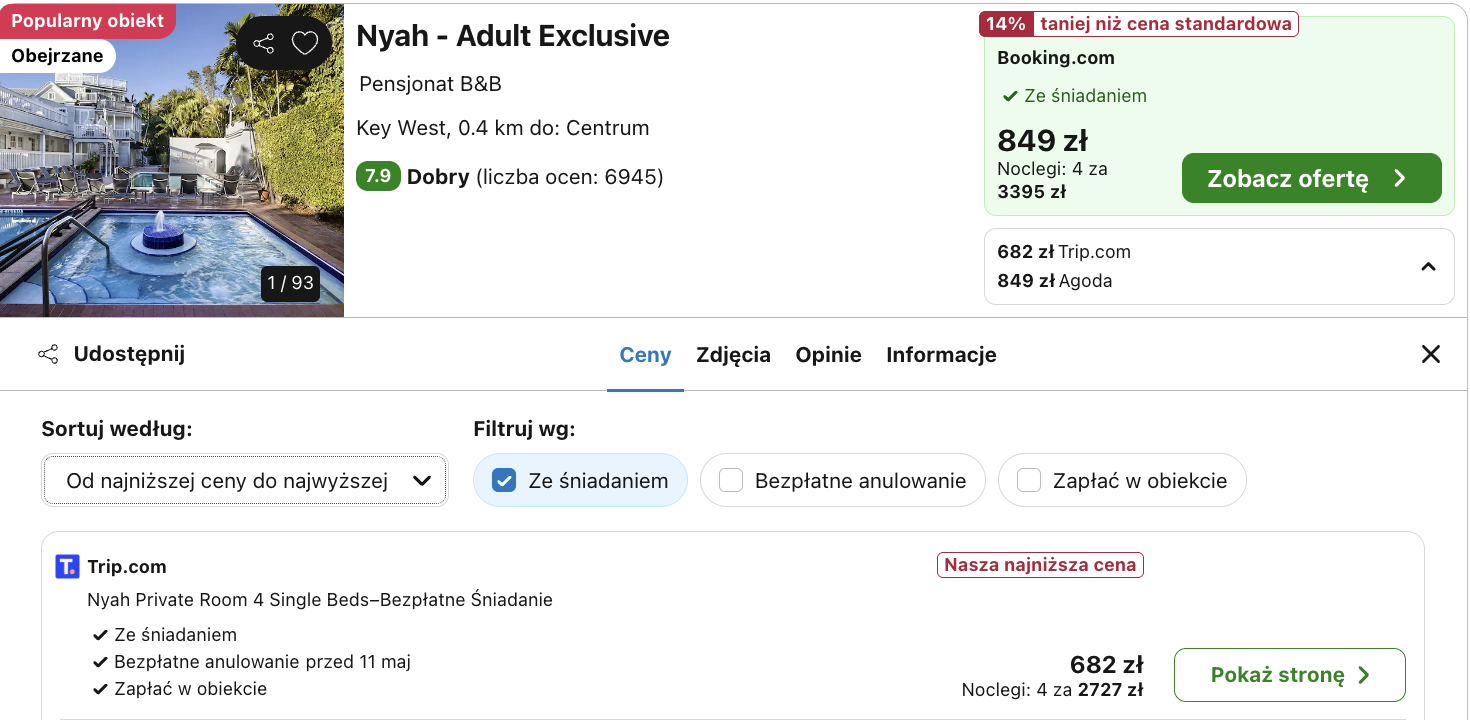1470x720 pixels.
Task: Click arrow icon on Zobacz ofertę button
Action: (1400, 179)
